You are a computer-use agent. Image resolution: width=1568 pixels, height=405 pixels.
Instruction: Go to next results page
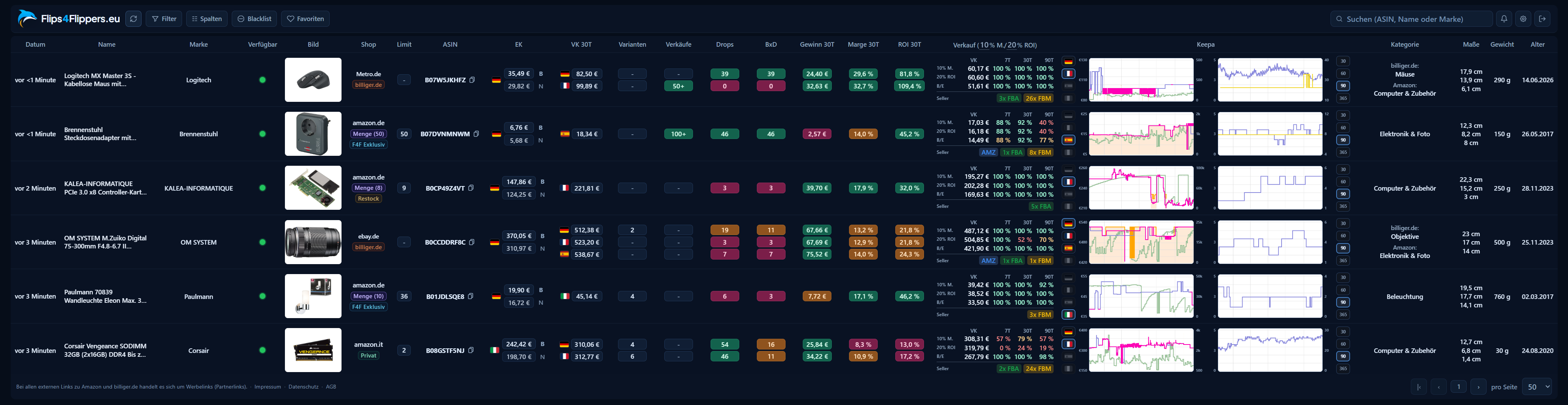click(1478, 387)
